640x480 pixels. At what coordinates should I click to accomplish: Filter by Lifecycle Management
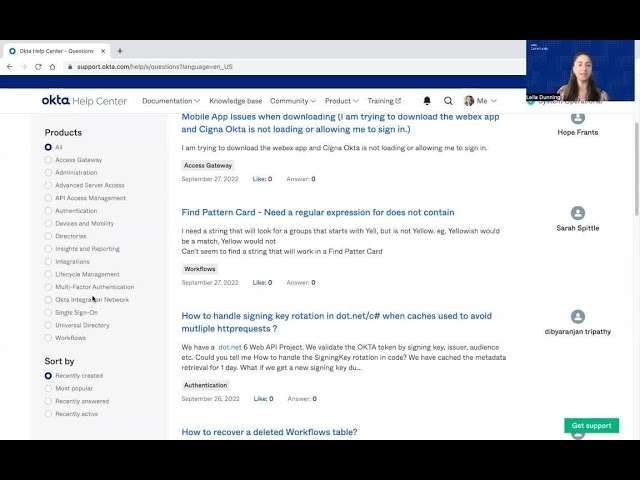48,274
